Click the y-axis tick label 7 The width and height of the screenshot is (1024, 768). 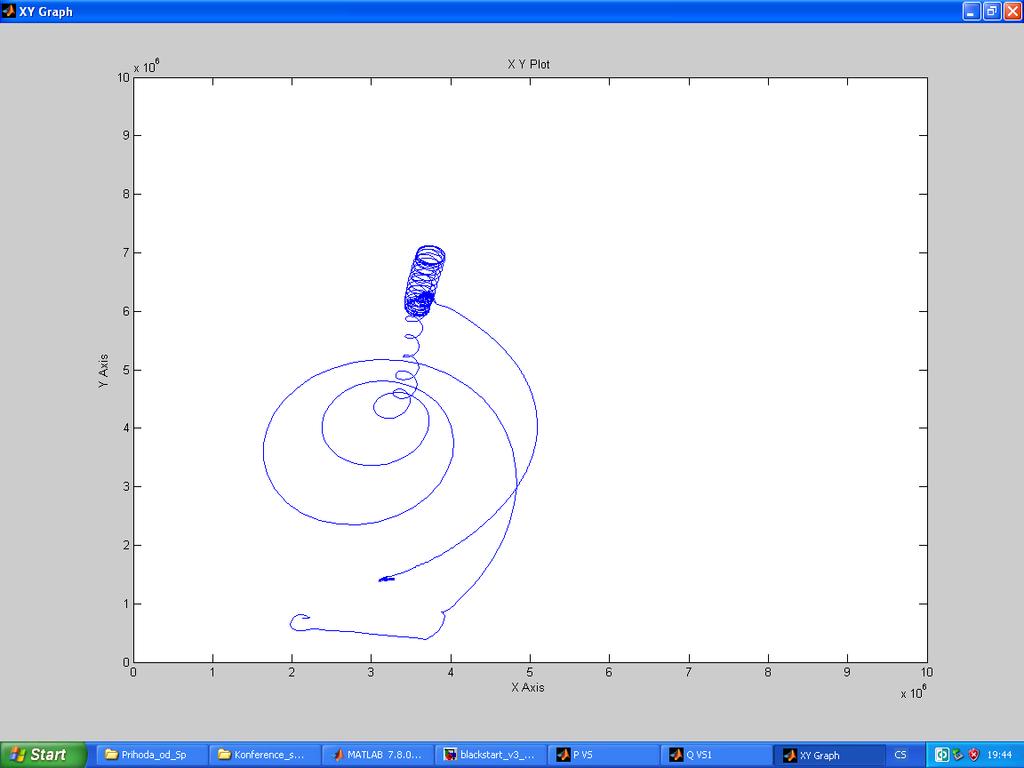point(125,253)
